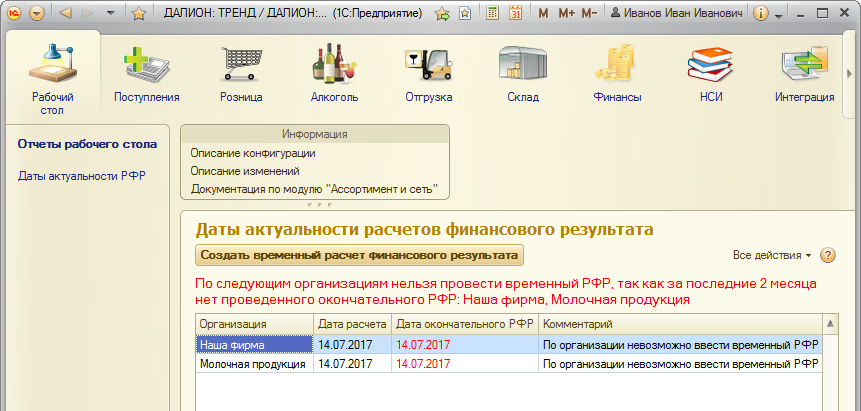
Task: Open the Финансы section
Action: 617,74
